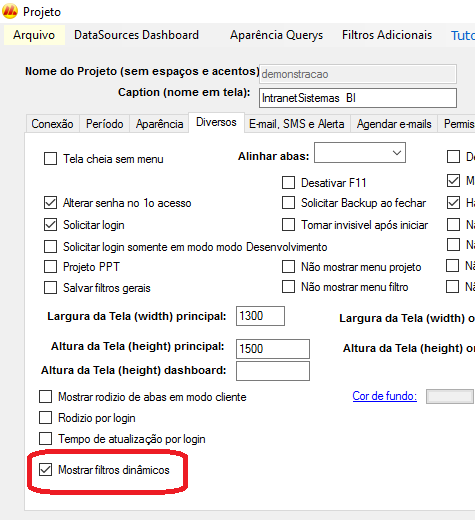Click the Projeto app icon in title bar
Screen dimensions: 475x520
(10, 11)
